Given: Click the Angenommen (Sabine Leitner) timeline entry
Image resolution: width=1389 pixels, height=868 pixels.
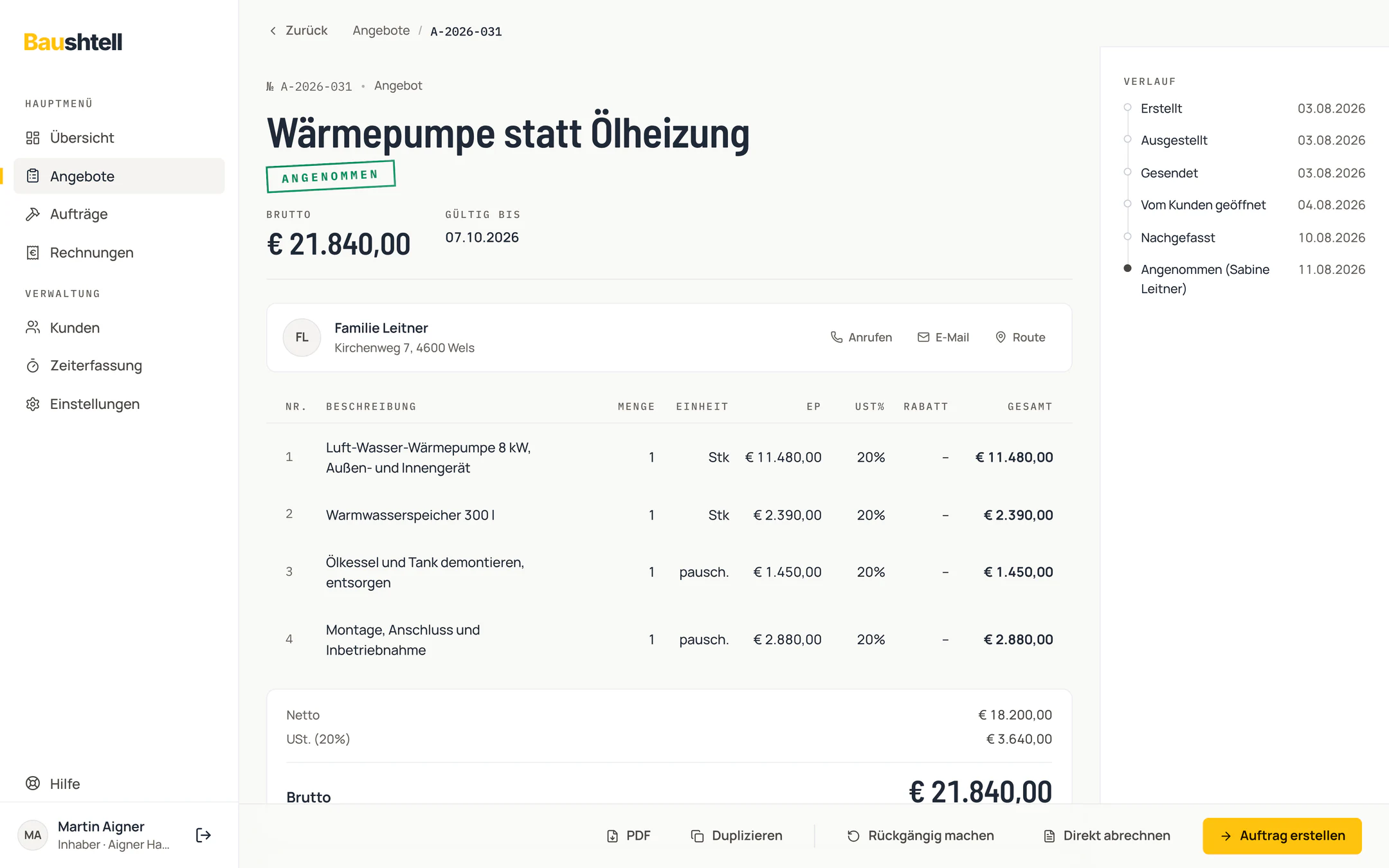Looking at the screenshot, I should (x=1205, y=279).
